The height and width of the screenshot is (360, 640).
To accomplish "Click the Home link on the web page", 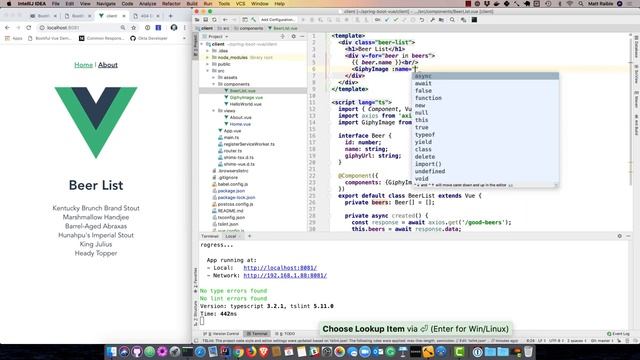I will pyautogui.click(x=83, y=65).
